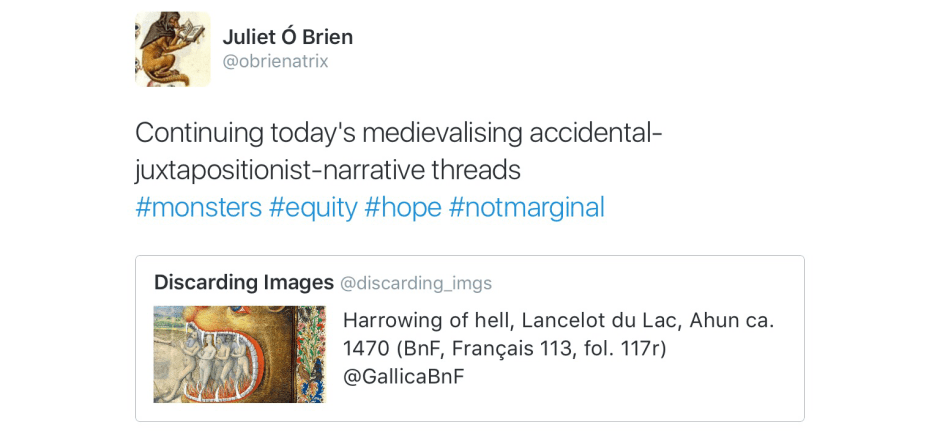Click the word "medievalising" in the tweet
Viewport: 940px width, 433px height.
click(x=443, y=133)
